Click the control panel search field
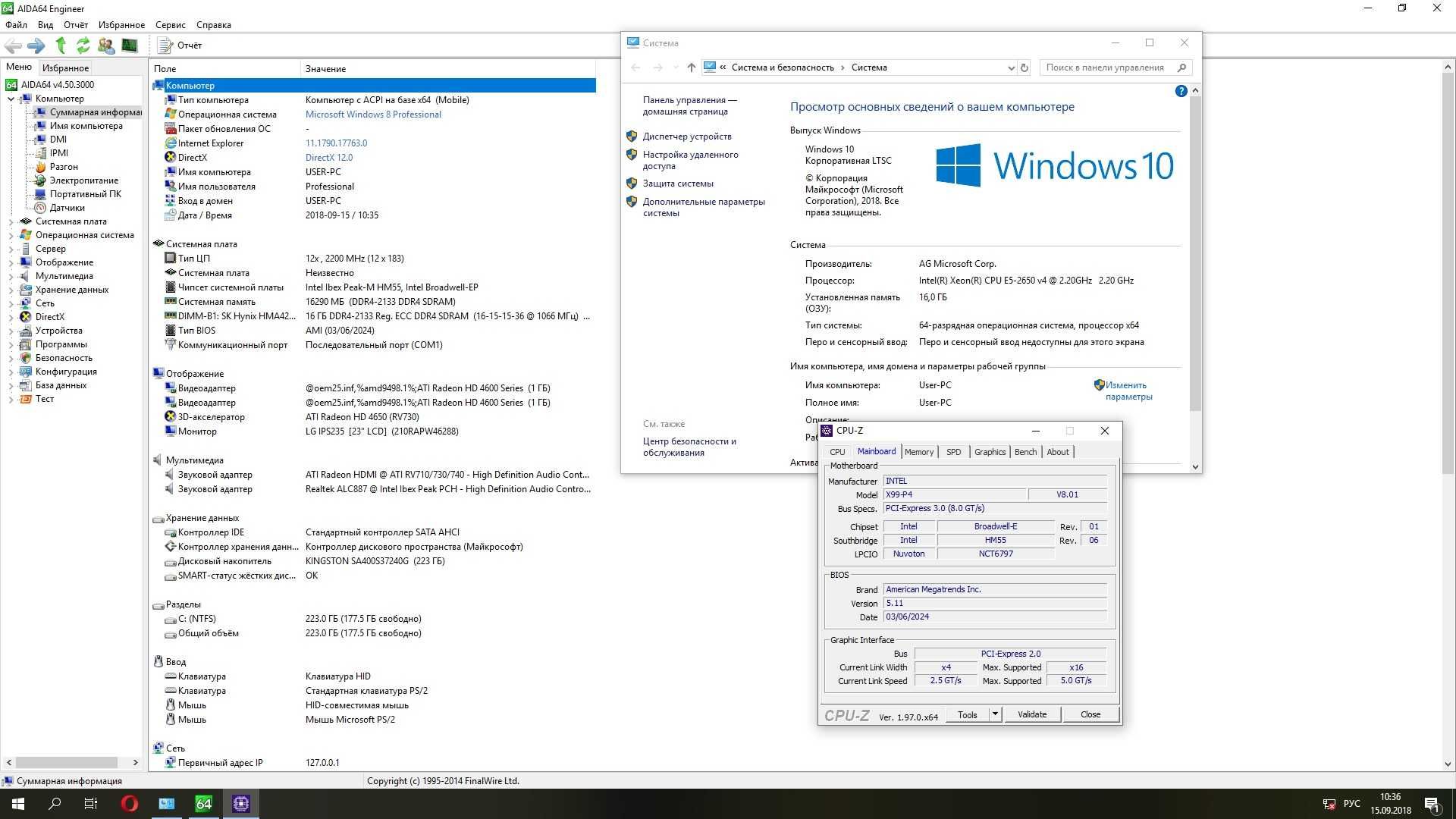The height and width of the screenshot is (819, 1456). (1104, 67)
